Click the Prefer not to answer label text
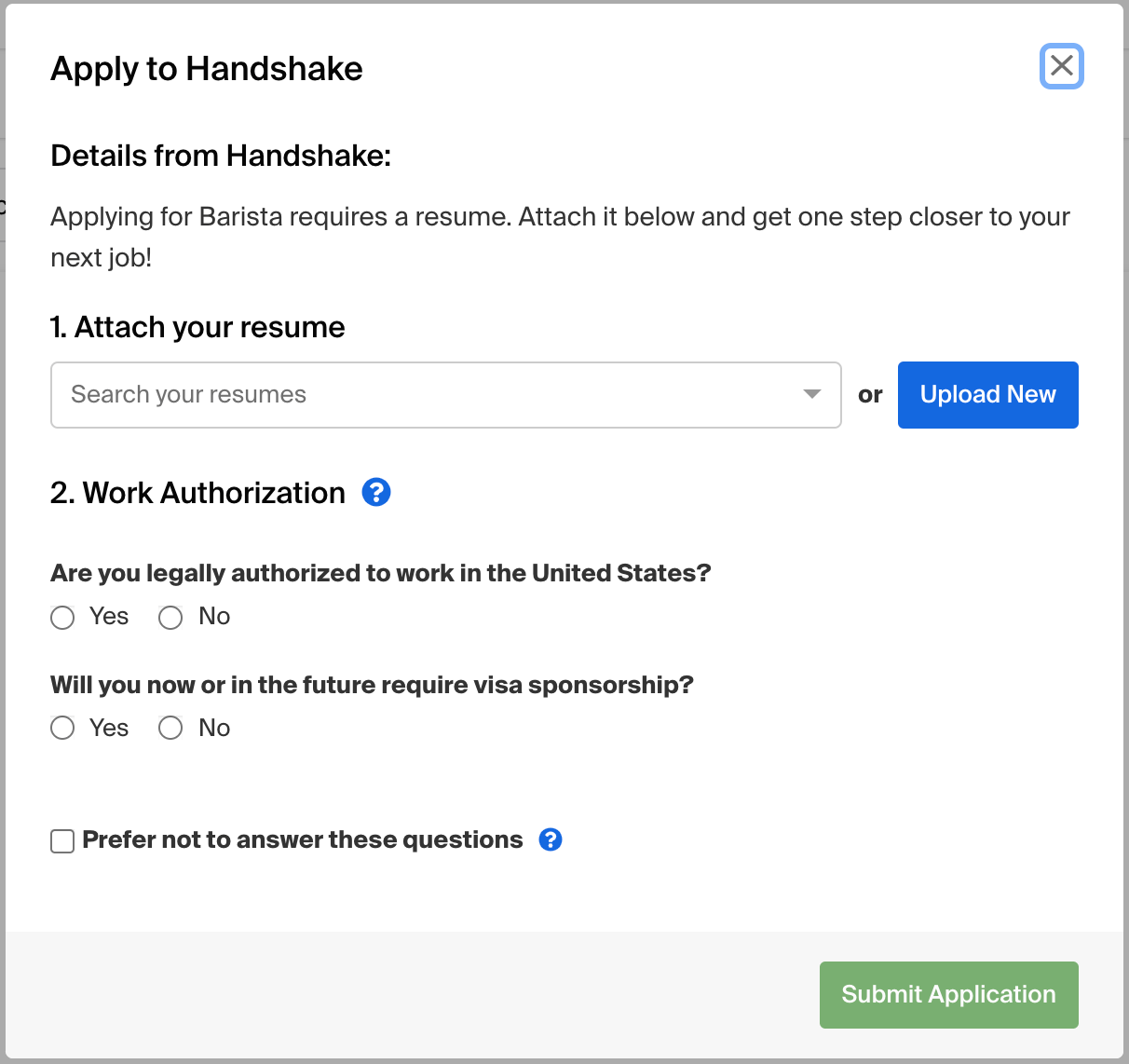The image size is (1129, 1064). click(x=303, y=839)
